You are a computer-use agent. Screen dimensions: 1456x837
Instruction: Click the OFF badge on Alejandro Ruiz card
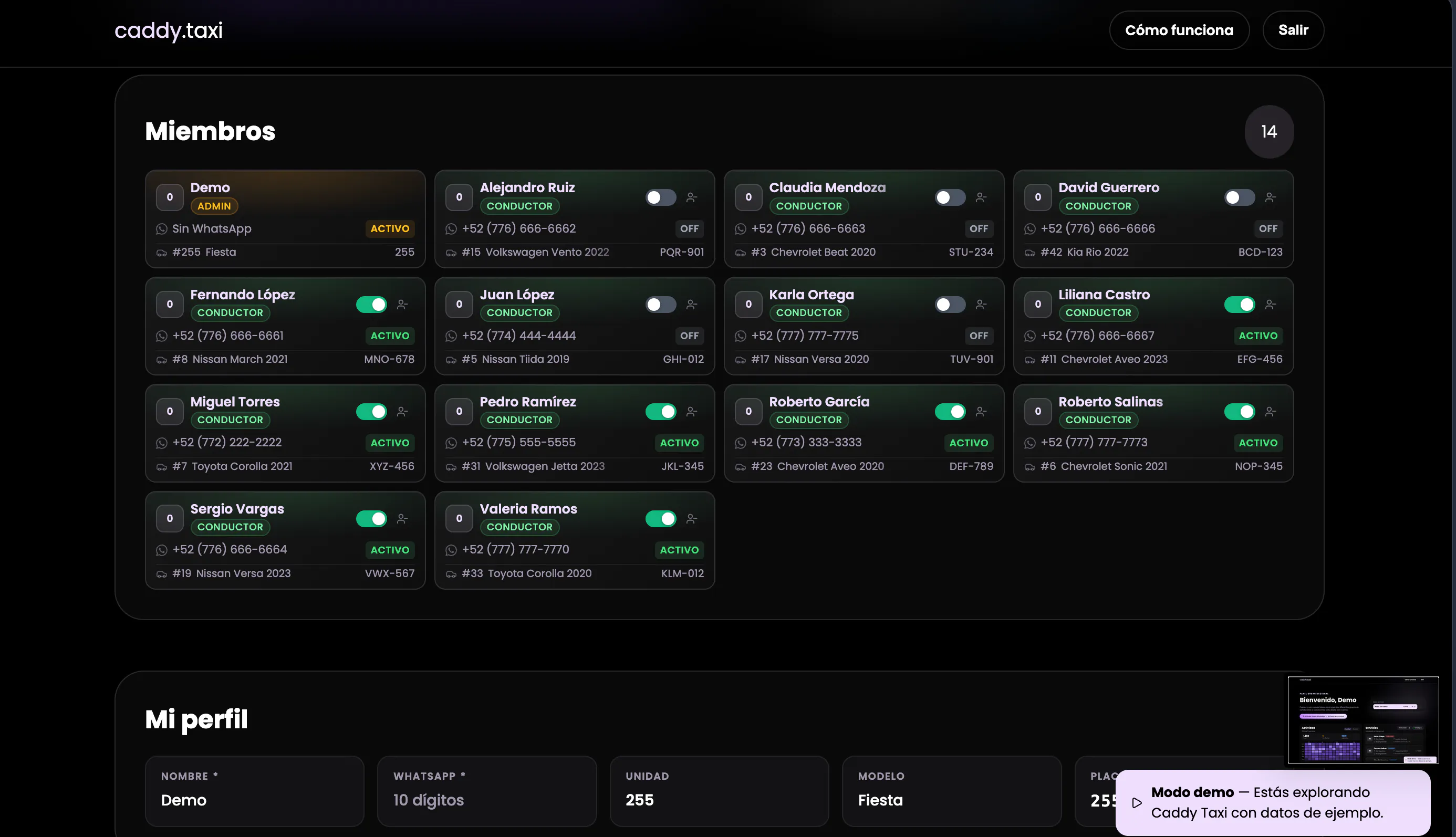tap(690, 229)
